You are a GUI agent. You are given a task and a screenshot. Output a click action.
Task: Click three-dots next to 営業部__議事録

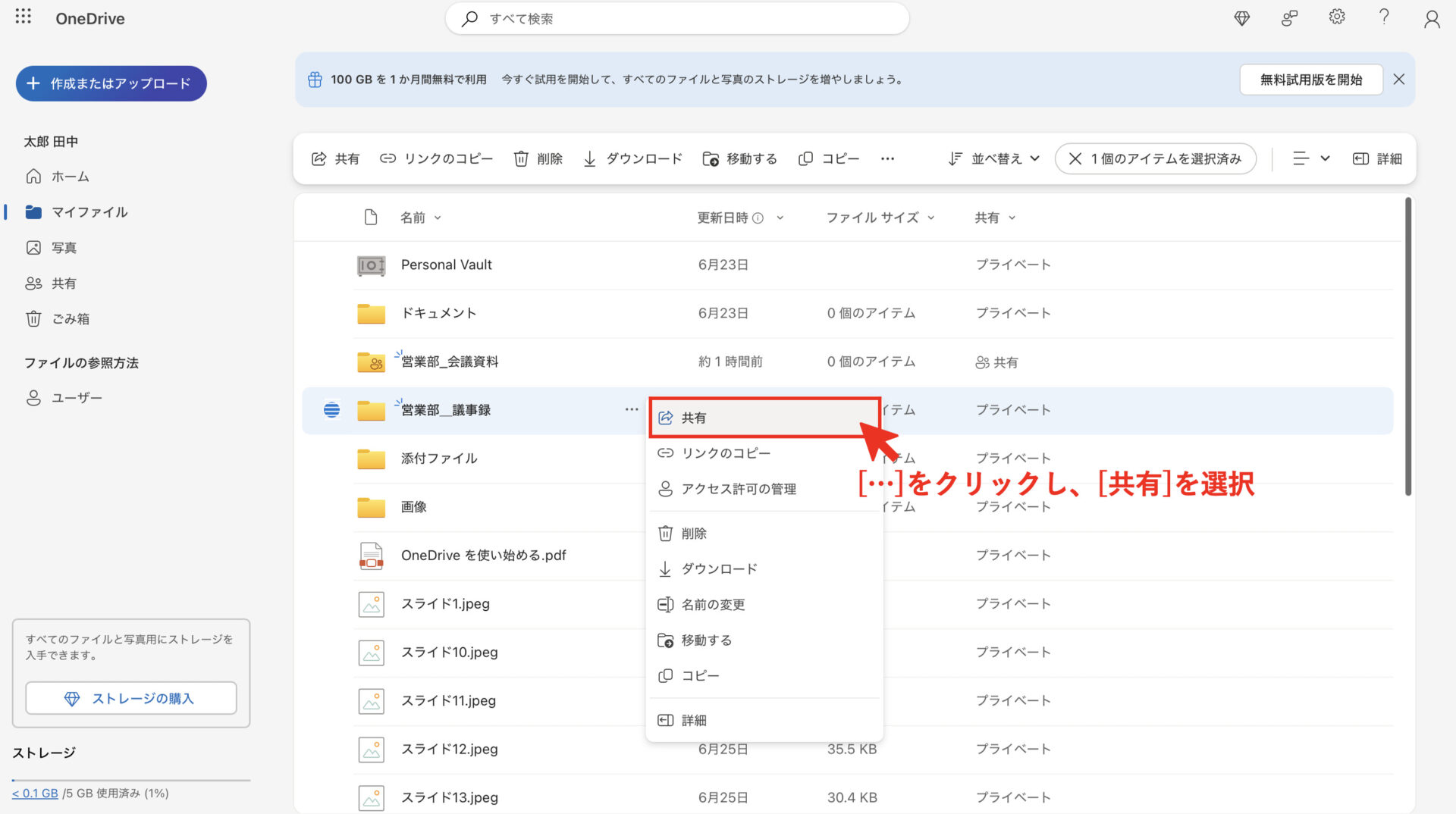[x=631, y=409]
